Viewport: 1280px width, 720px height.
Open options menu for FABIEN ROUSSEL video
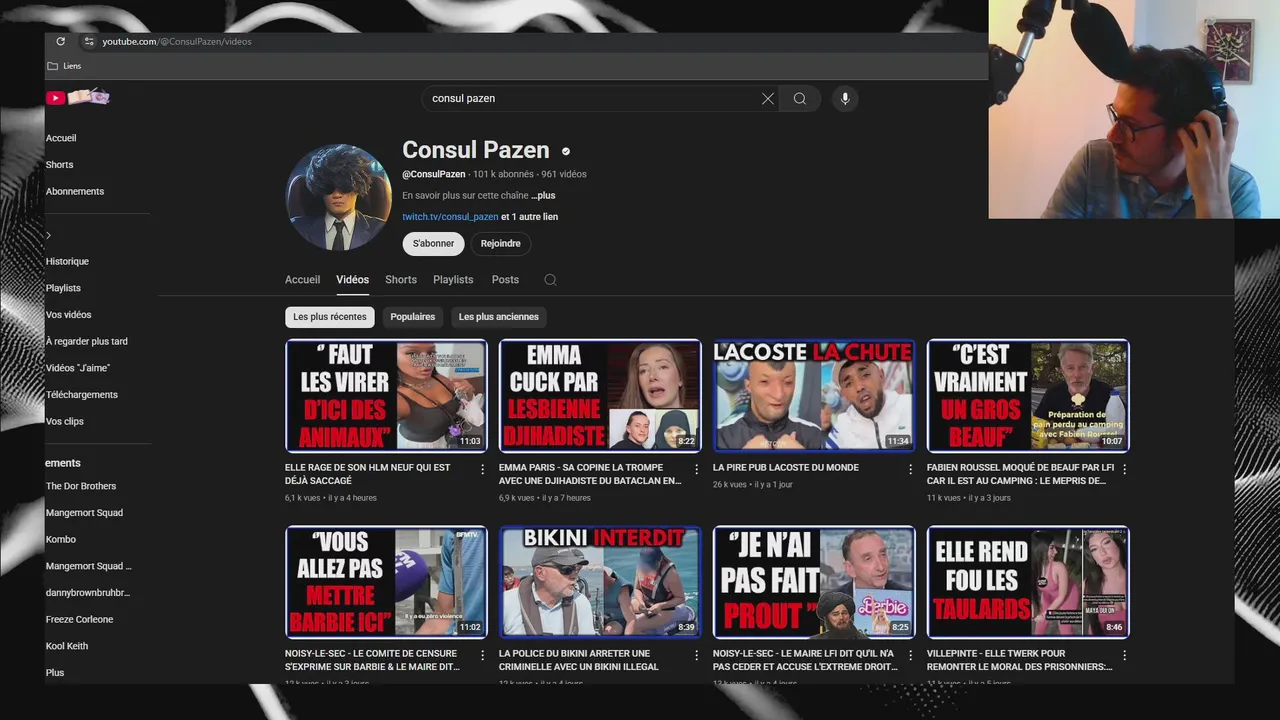point(1124,469)
